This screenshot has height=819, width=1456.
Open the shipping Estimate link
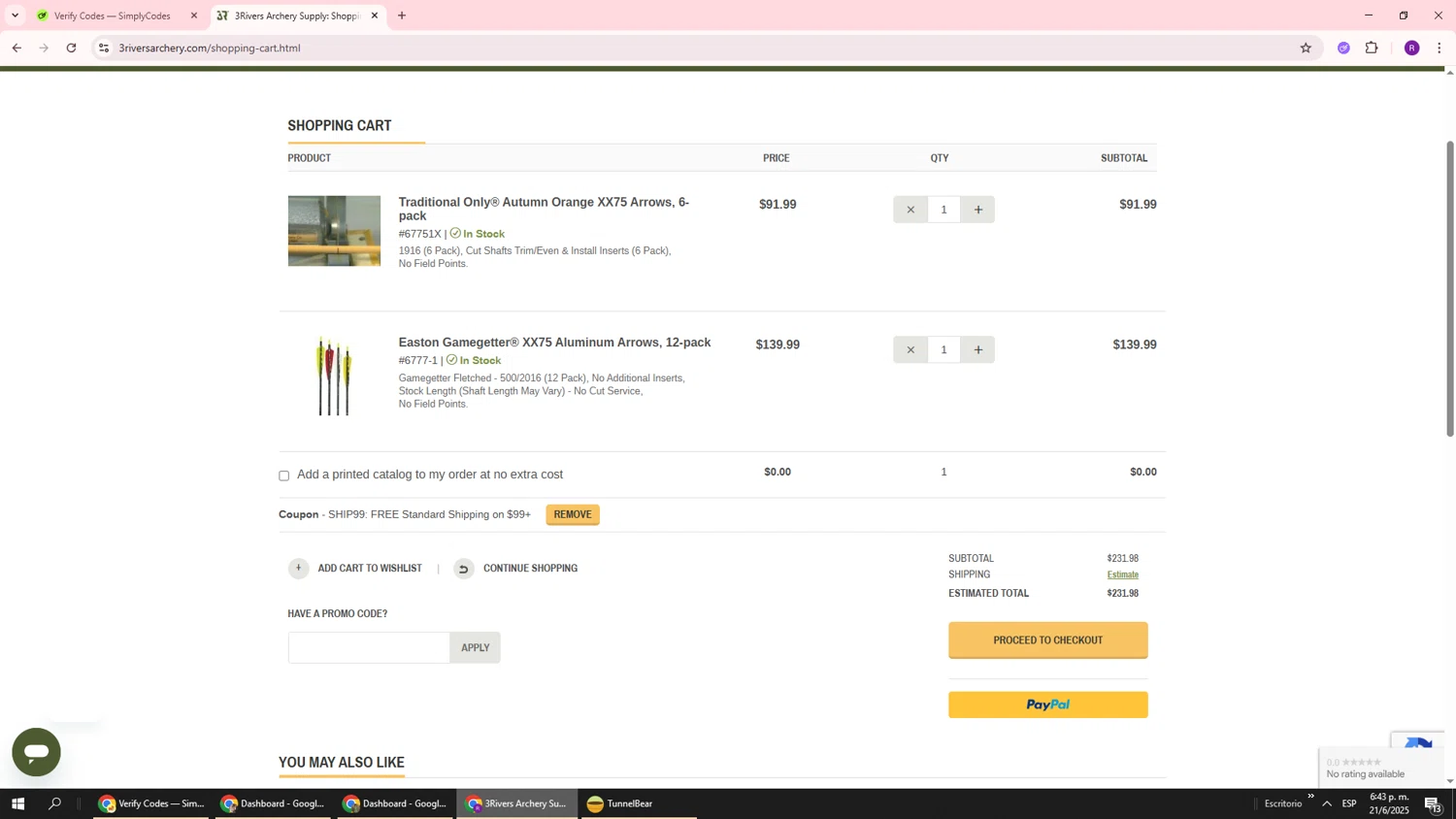[x=1123, y=574]
